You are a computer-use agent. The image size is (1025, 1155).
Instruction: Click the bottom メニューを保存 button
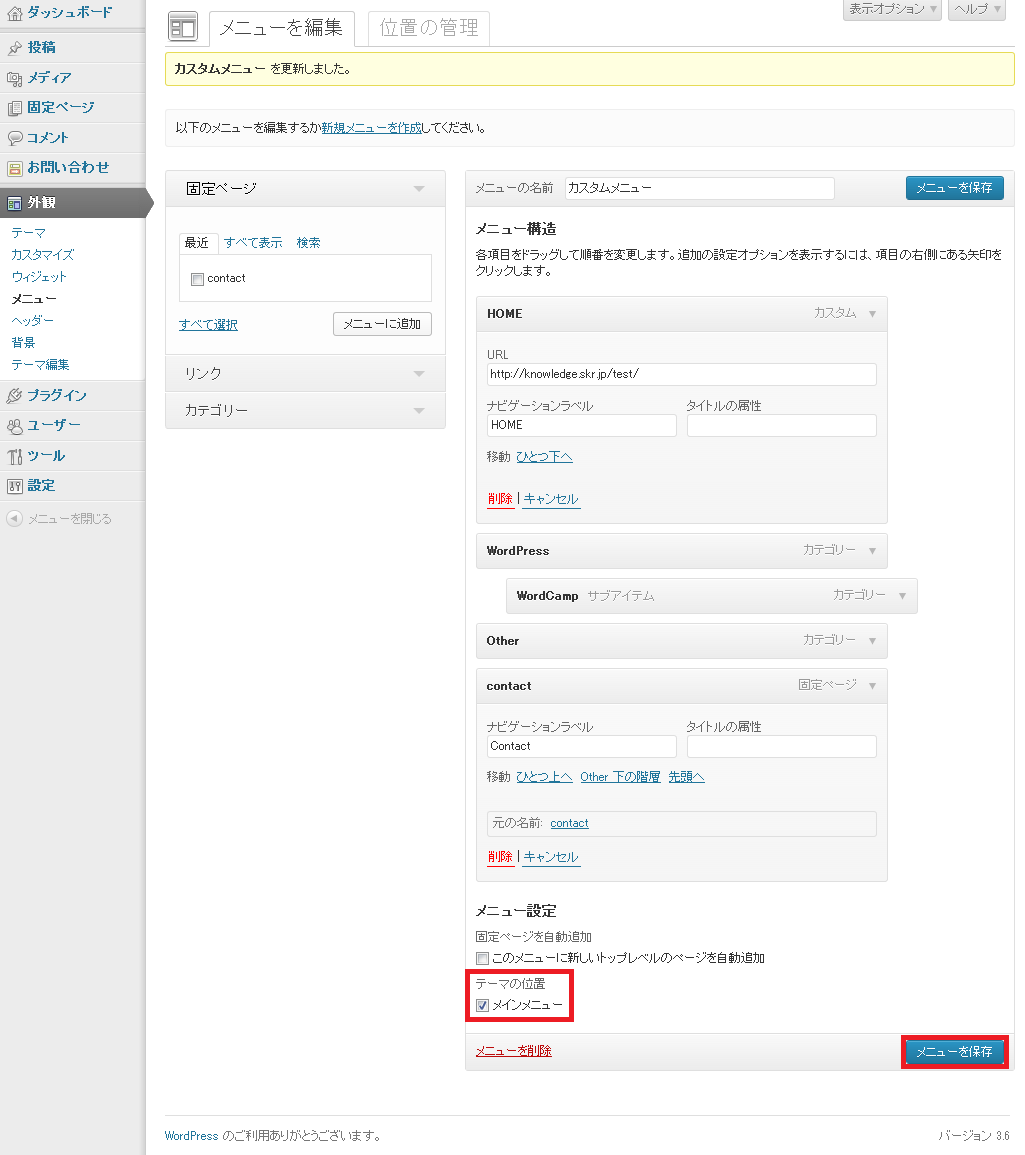pyautogui.click(x=954, y=1052)
